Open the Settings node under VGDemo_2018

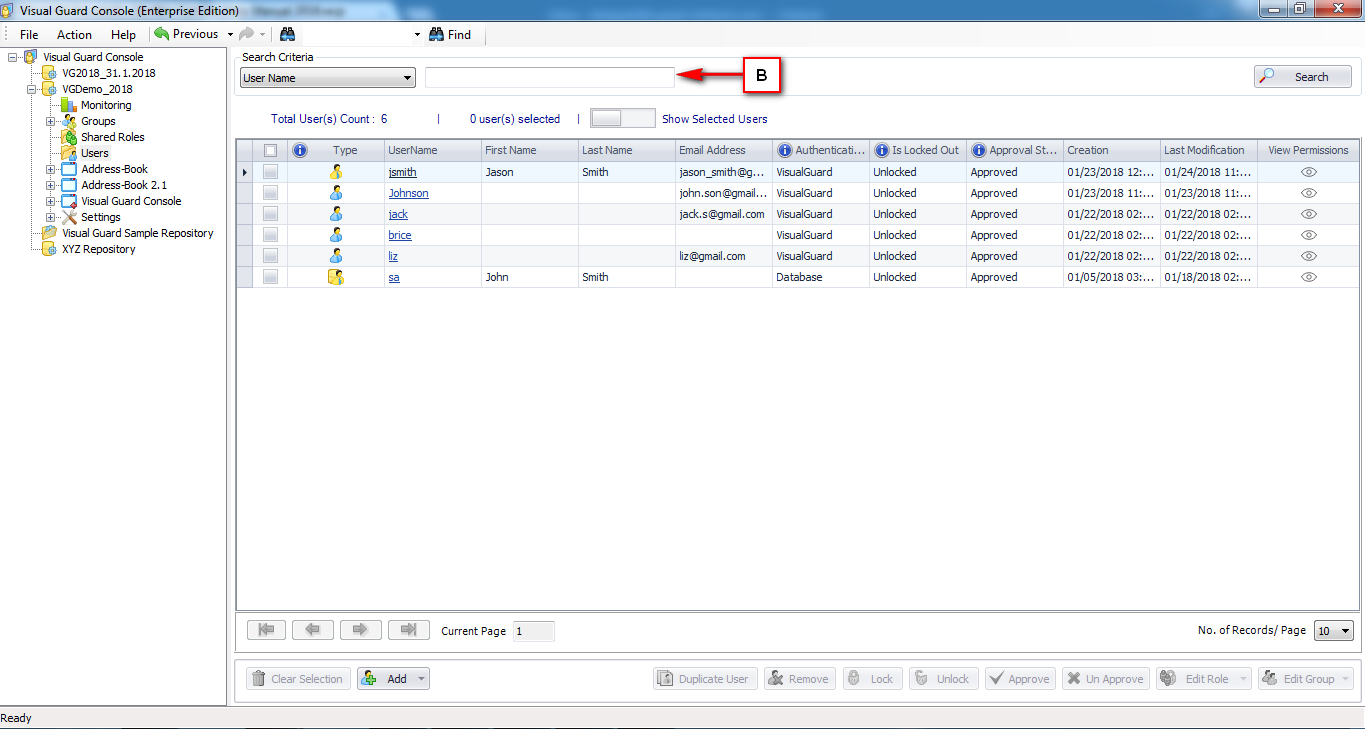tap(100, 216)
